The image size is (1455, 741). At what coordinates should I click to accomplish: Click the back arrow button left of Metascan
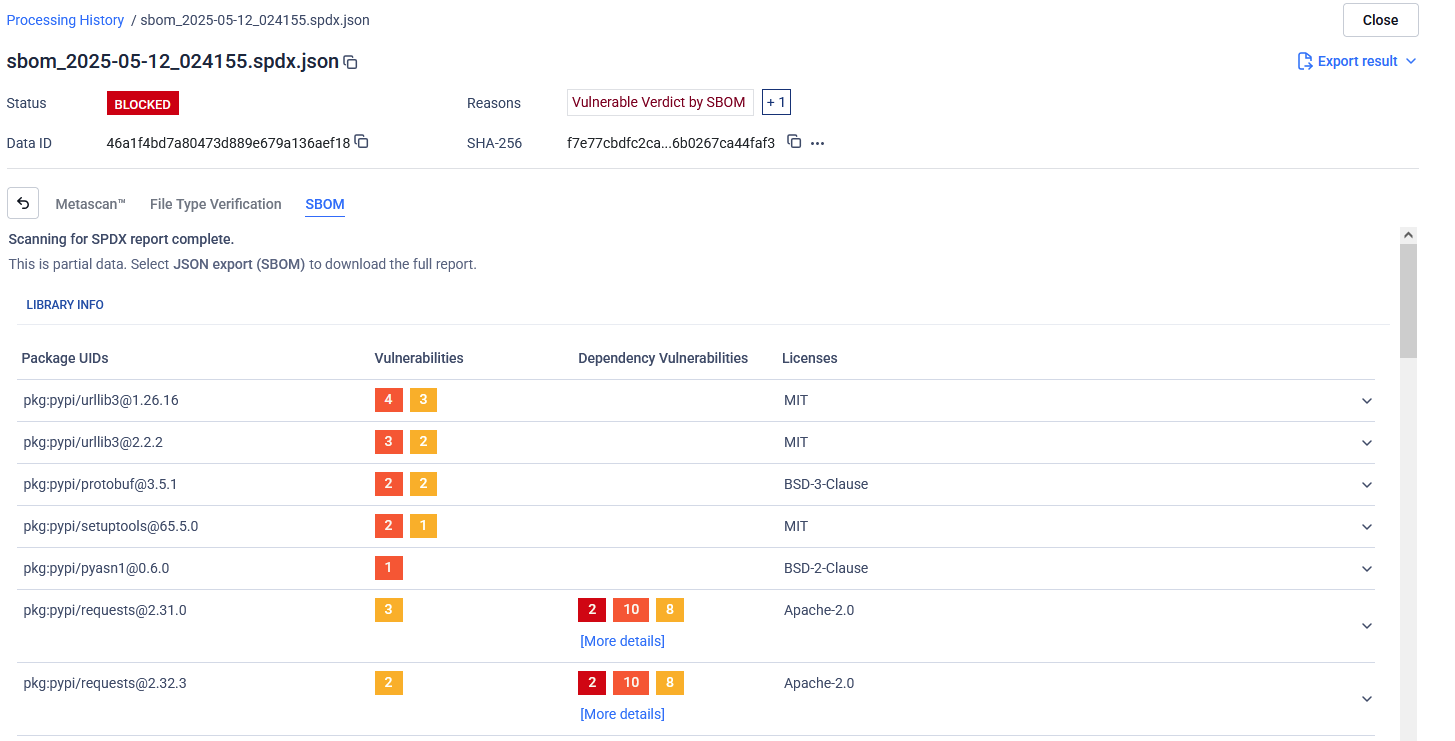[x=23, y=203]
